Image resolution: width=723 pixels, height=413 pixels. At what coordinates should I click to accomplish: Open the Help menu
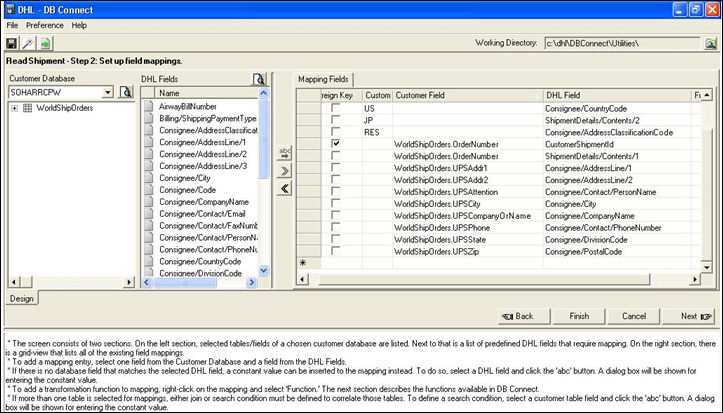79,25
